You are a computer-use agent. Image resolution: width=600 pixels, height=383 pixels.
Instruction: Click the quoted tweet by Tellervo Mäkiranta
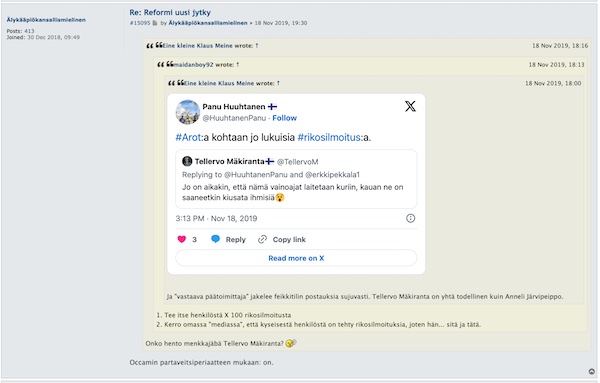(296, 179)
